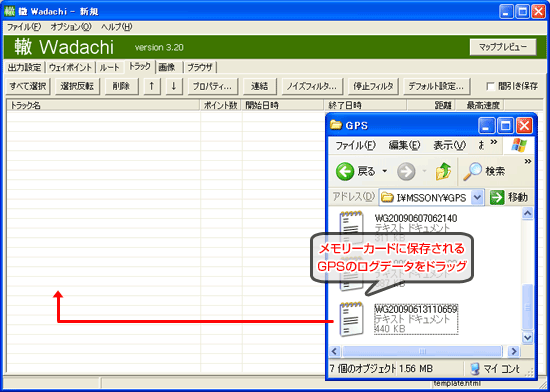The height and width of the screenshot is (392, 550).
Task: Click the green Back arrow in GPS window
Action: (344, 171)
